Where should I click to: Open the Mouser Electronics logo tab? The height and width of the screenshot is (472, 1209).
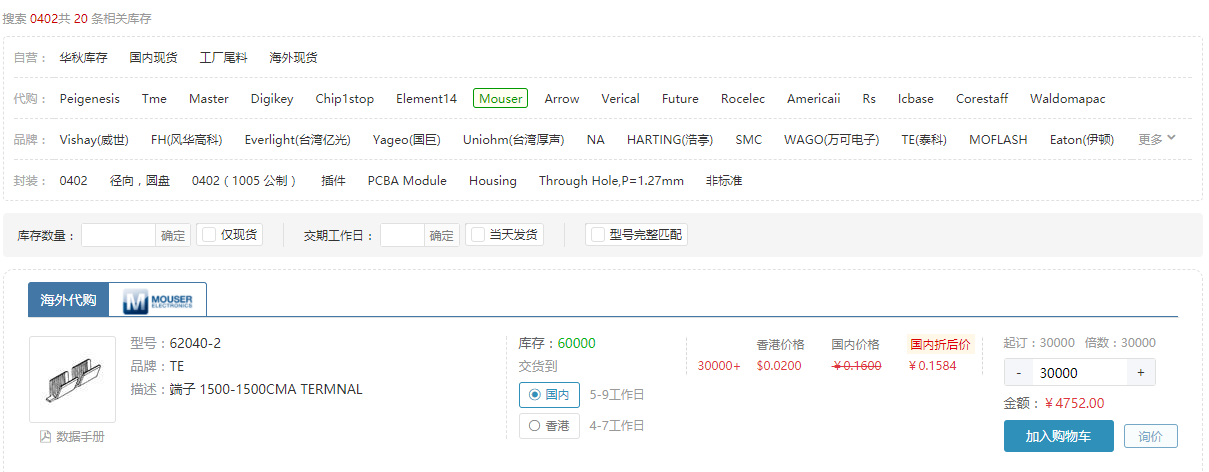click(157, 300)
